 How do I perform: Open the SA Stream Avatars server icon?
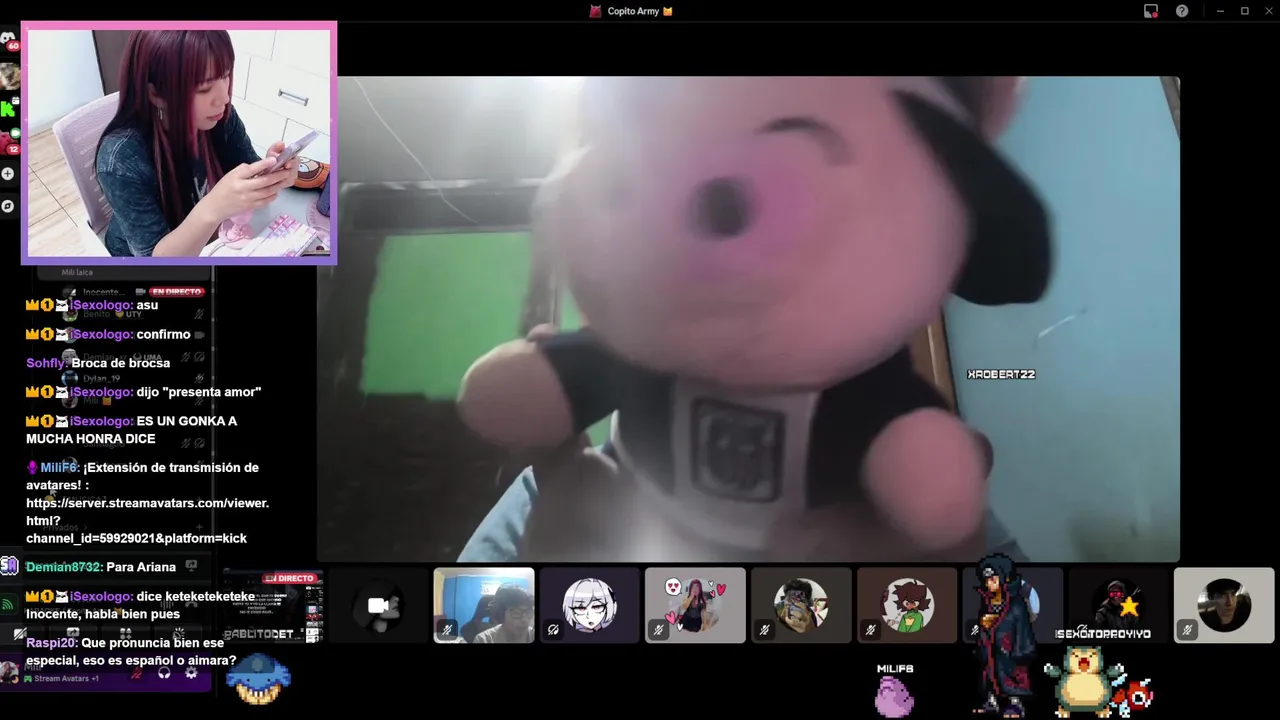tap(9, 567)
